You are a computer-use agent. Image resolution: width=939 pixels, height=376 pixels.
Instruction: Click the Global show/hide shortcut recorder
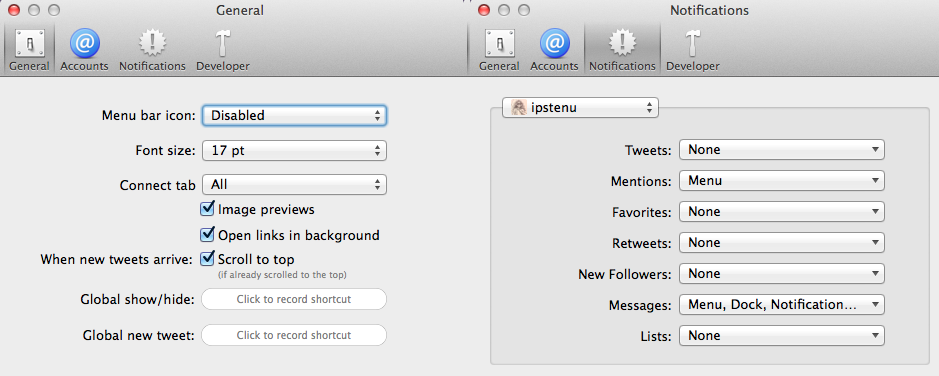click(294, 299)
